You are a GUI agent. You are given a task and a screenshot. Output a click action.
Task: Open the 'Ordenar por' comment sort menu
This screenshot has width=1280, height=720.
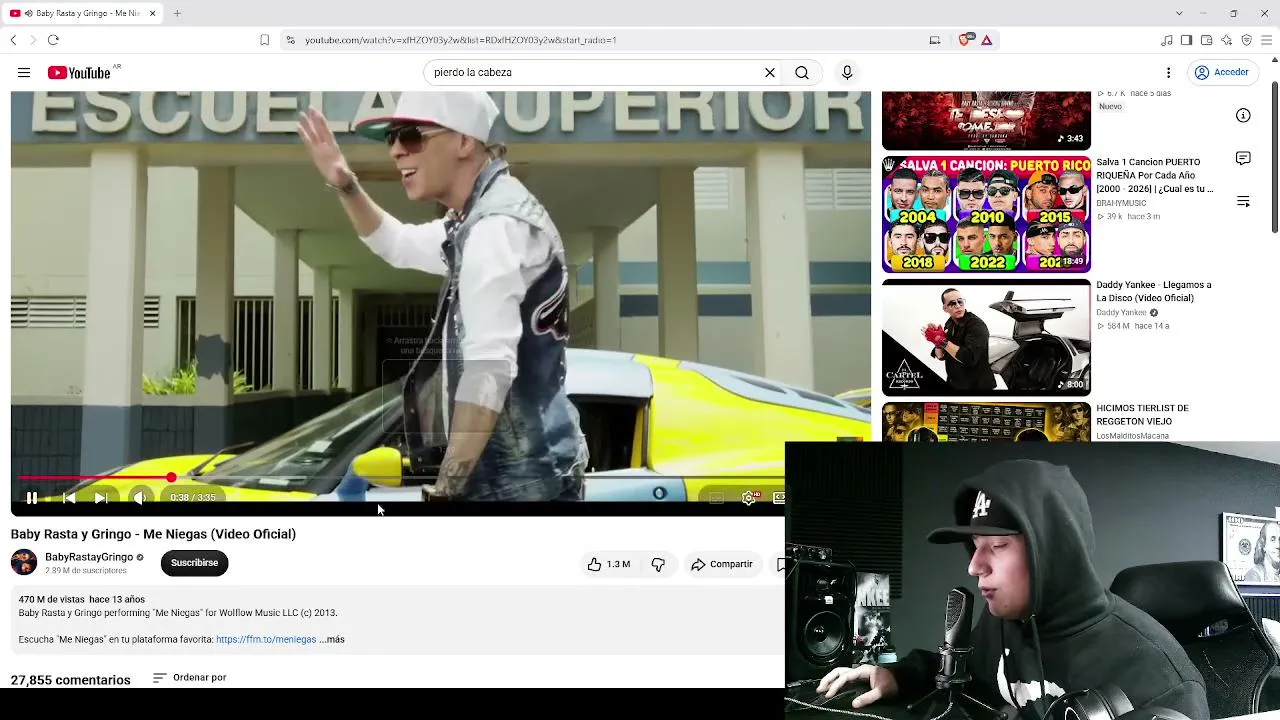point(190,678)
